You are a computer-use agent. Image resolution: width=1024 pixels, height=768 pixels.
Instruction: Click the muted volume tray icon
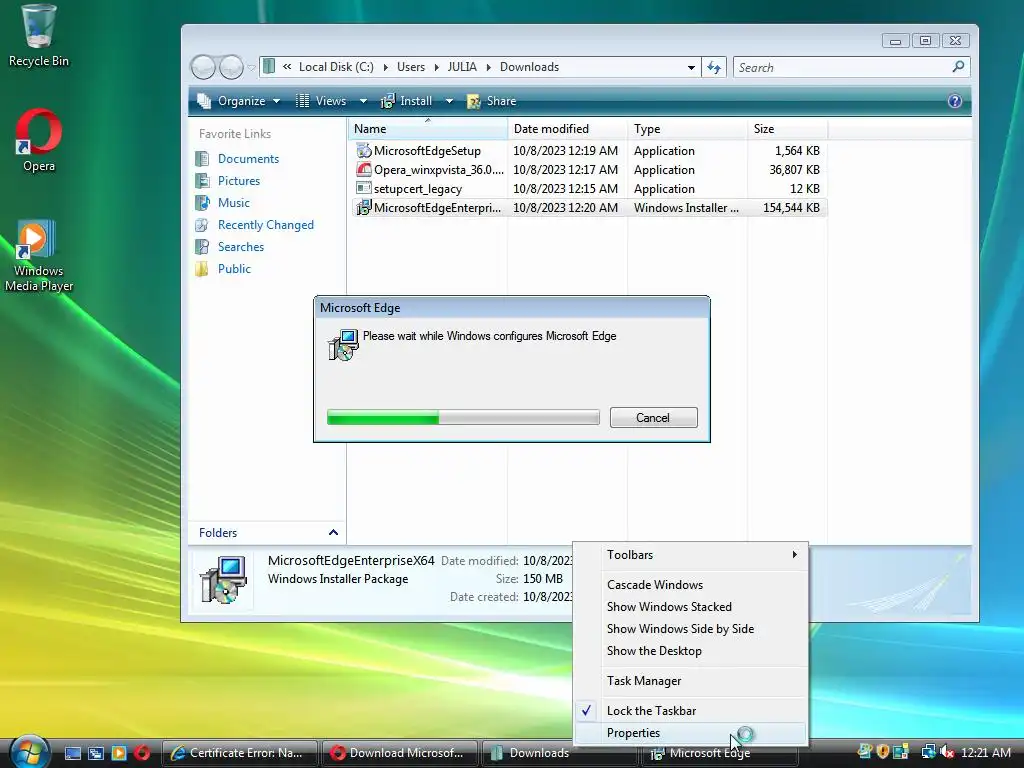tap(947, 752)
